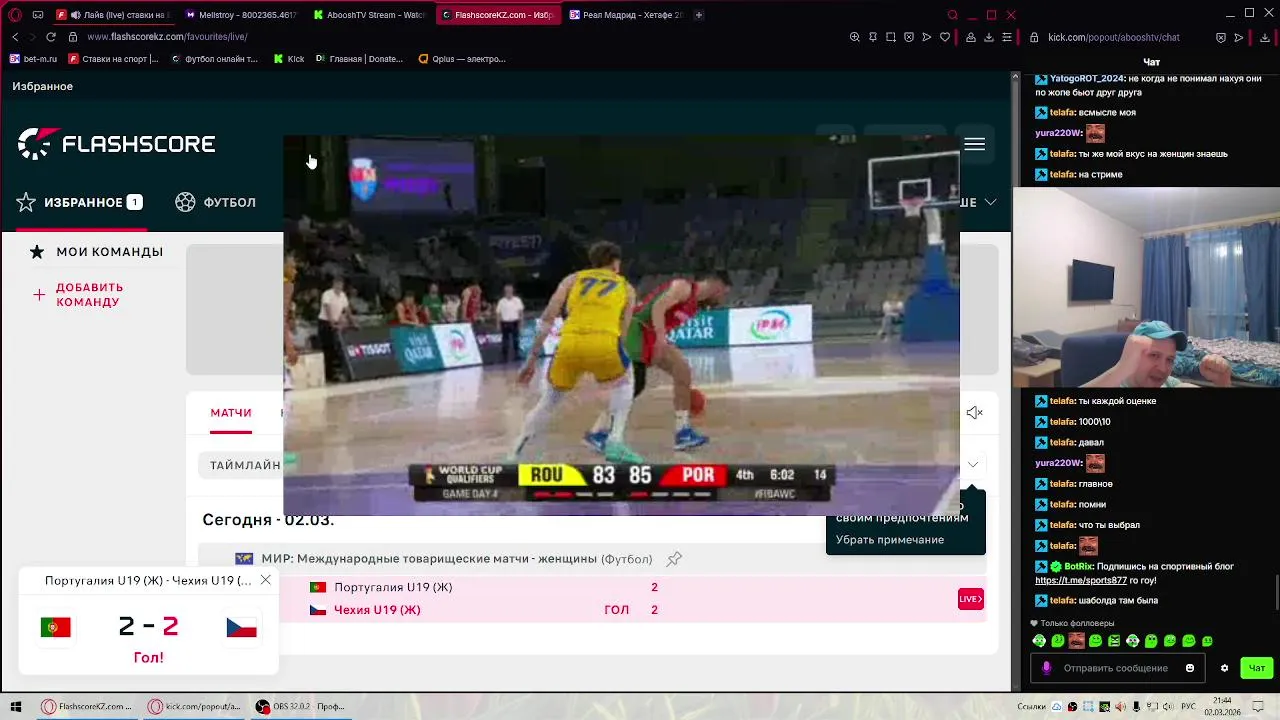Switch to the OBS 32.0.2 taskbar window
The height and width of the screenshot is (720, 1280).
click(299, 707)
